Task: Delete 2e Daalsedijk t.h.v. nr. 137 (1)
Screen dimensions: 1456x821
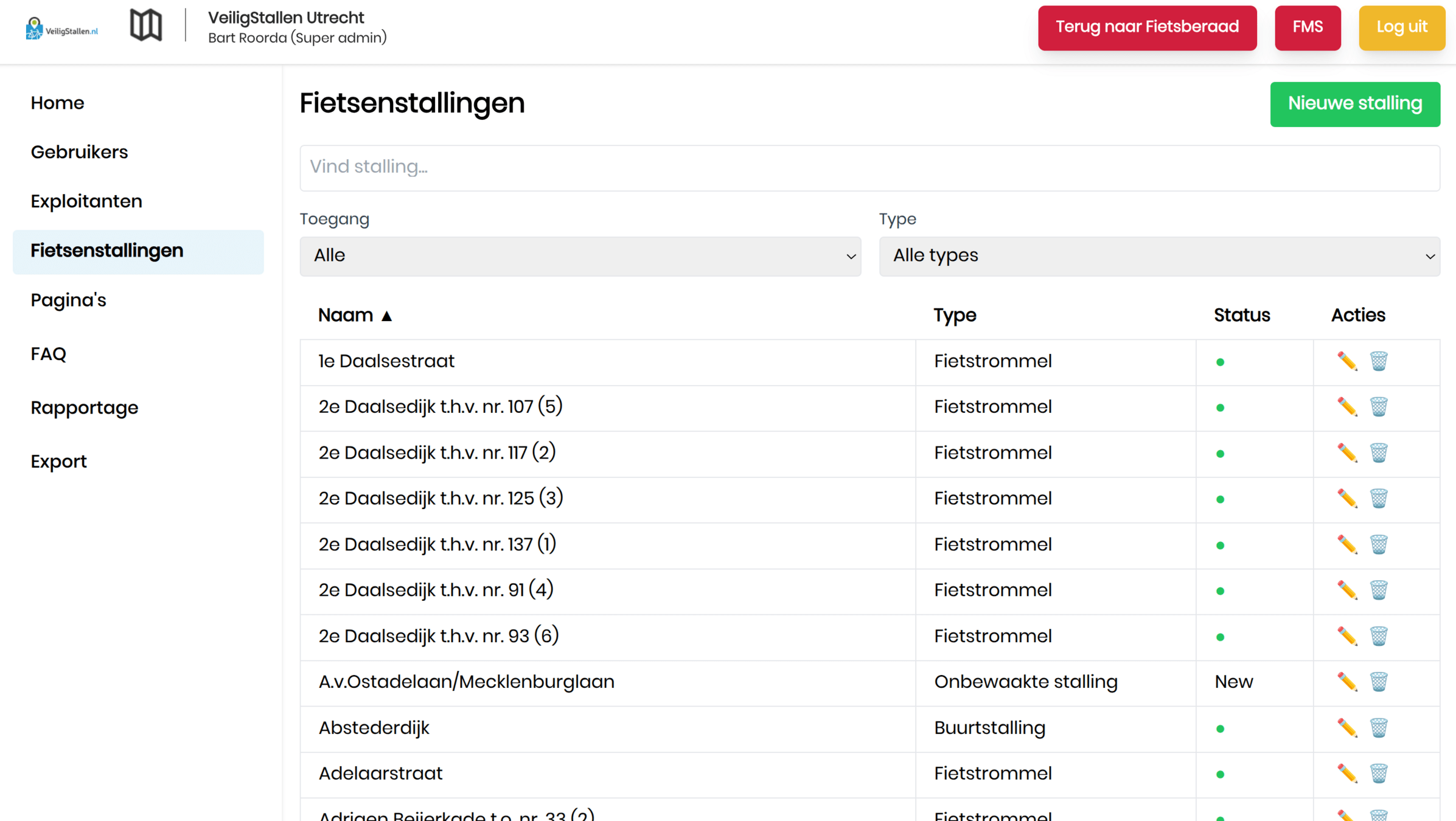Action: click(x=1378, y=544)
